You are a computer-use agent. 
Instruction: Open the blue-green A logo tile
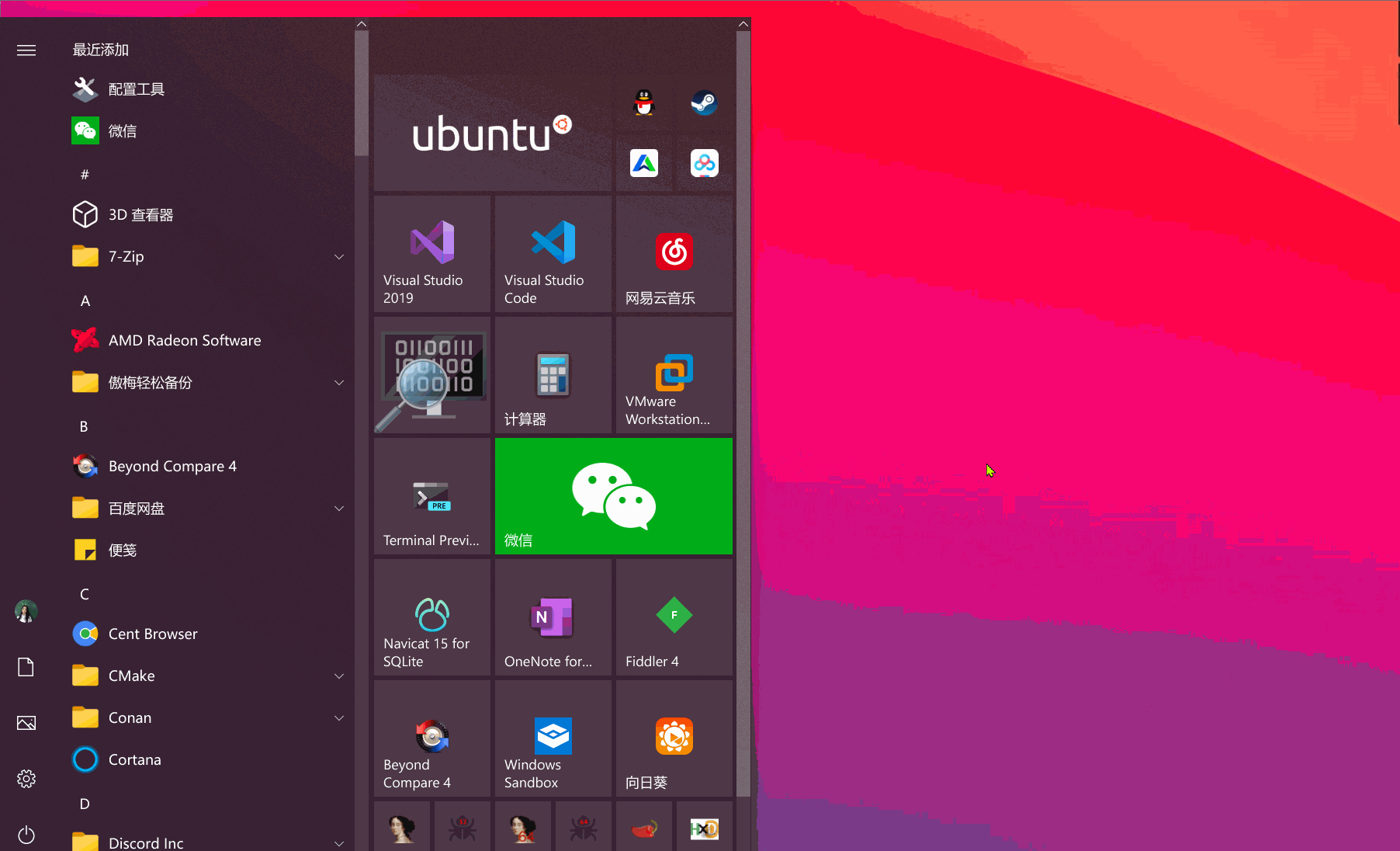click(644, 163)
